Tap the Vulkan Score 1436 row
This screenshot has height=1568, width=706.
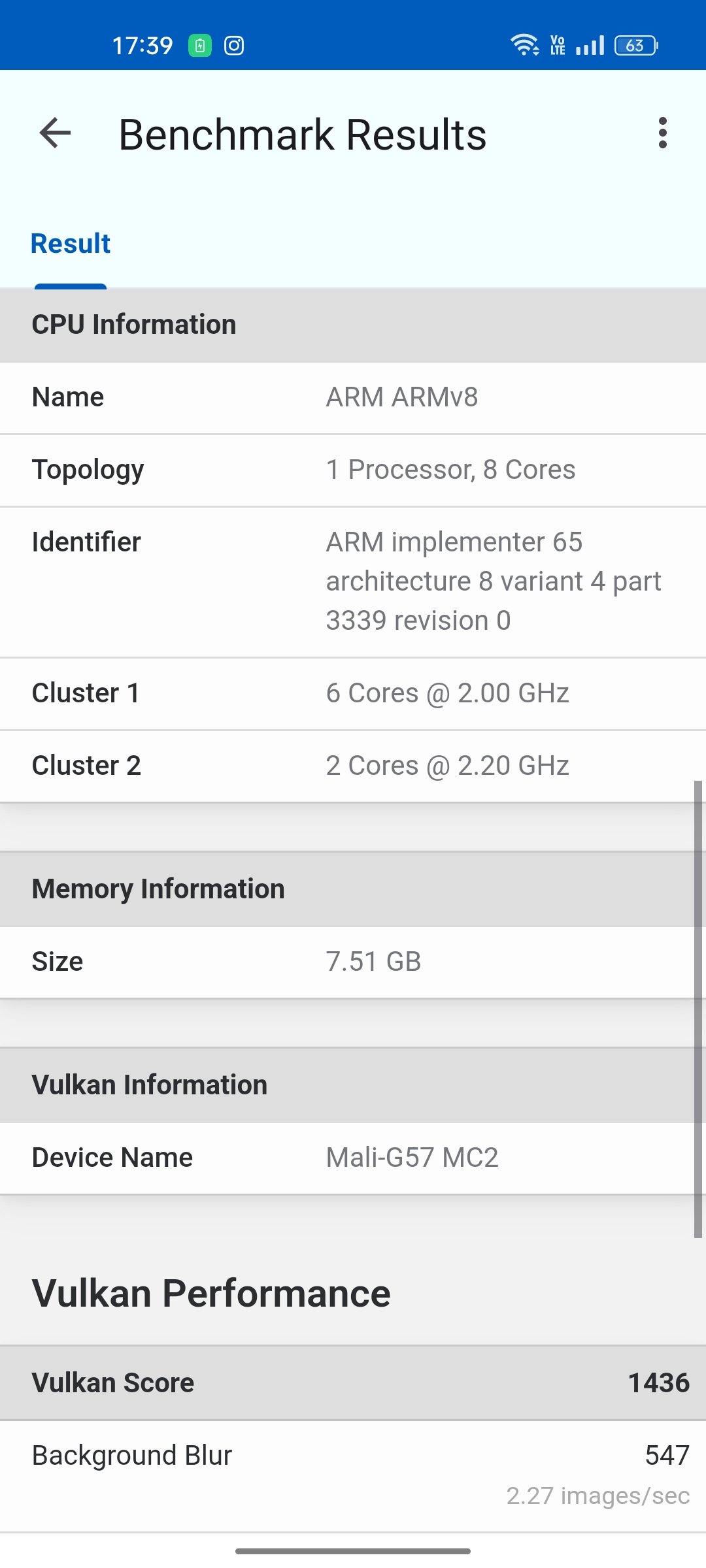click(353, 1383)
